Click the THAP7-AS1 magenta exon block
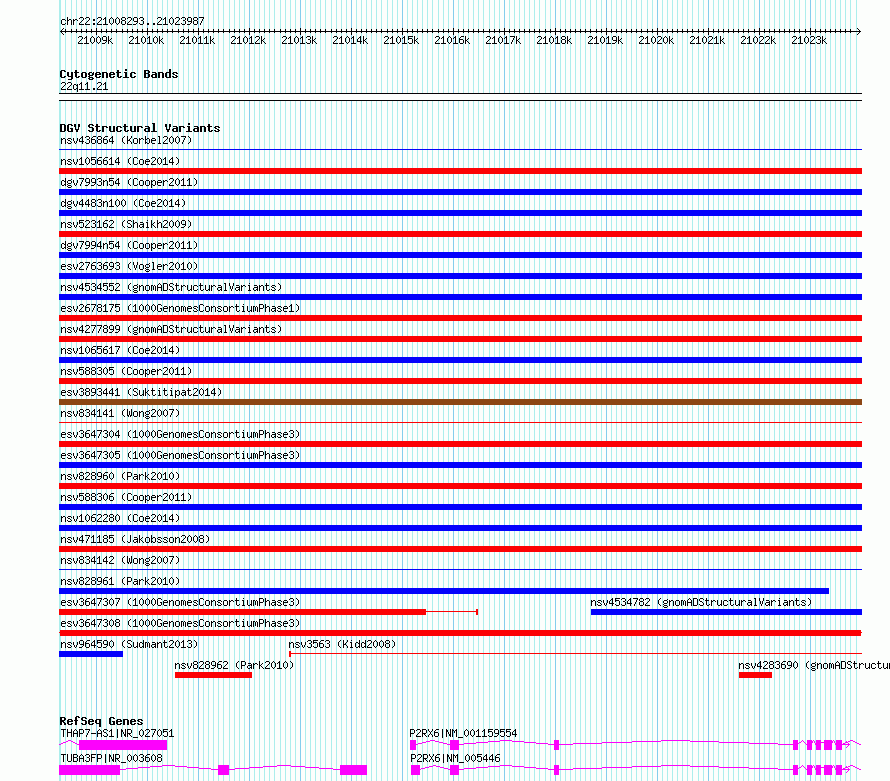 point(123,745)
